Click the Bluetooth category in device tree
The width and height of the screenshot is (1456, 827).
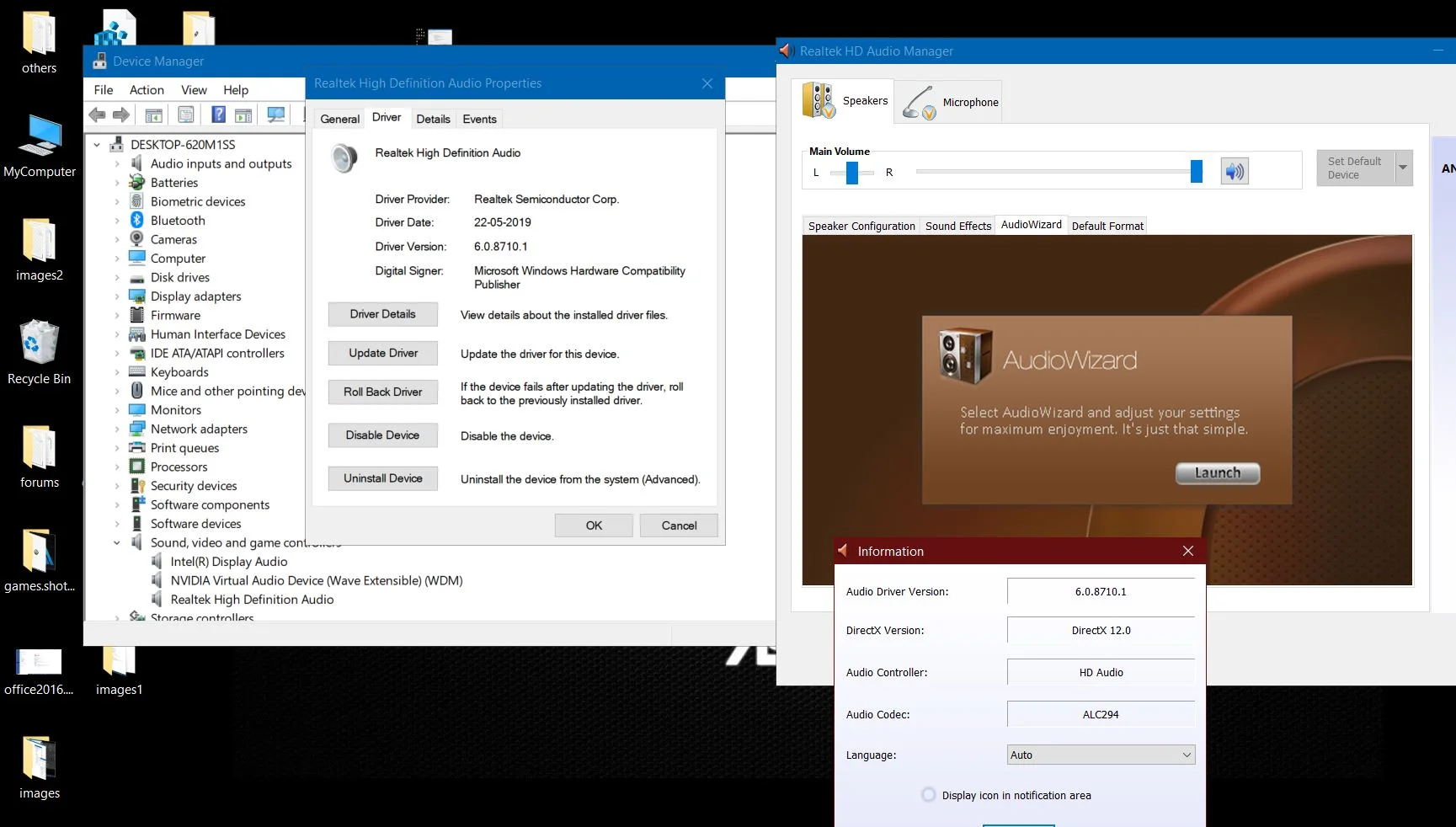pos(178,221)
